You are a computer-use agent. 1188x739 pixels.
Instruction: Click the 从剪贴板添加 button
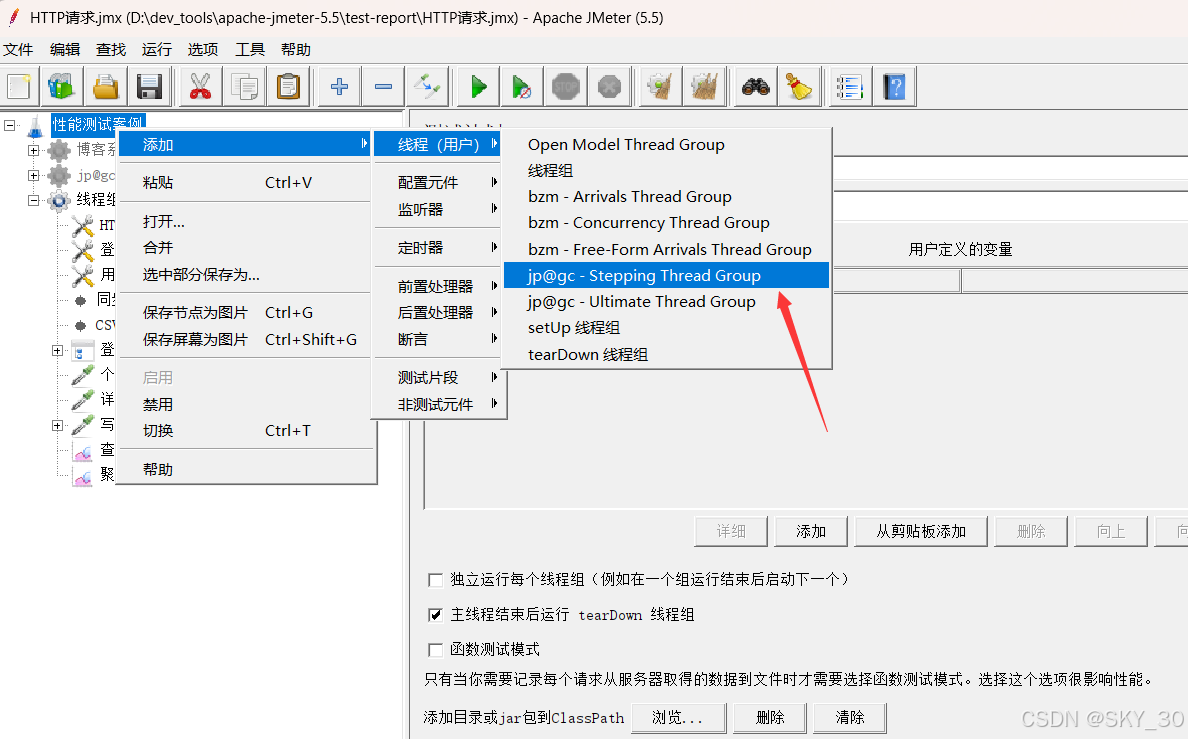tap(921, 531)
